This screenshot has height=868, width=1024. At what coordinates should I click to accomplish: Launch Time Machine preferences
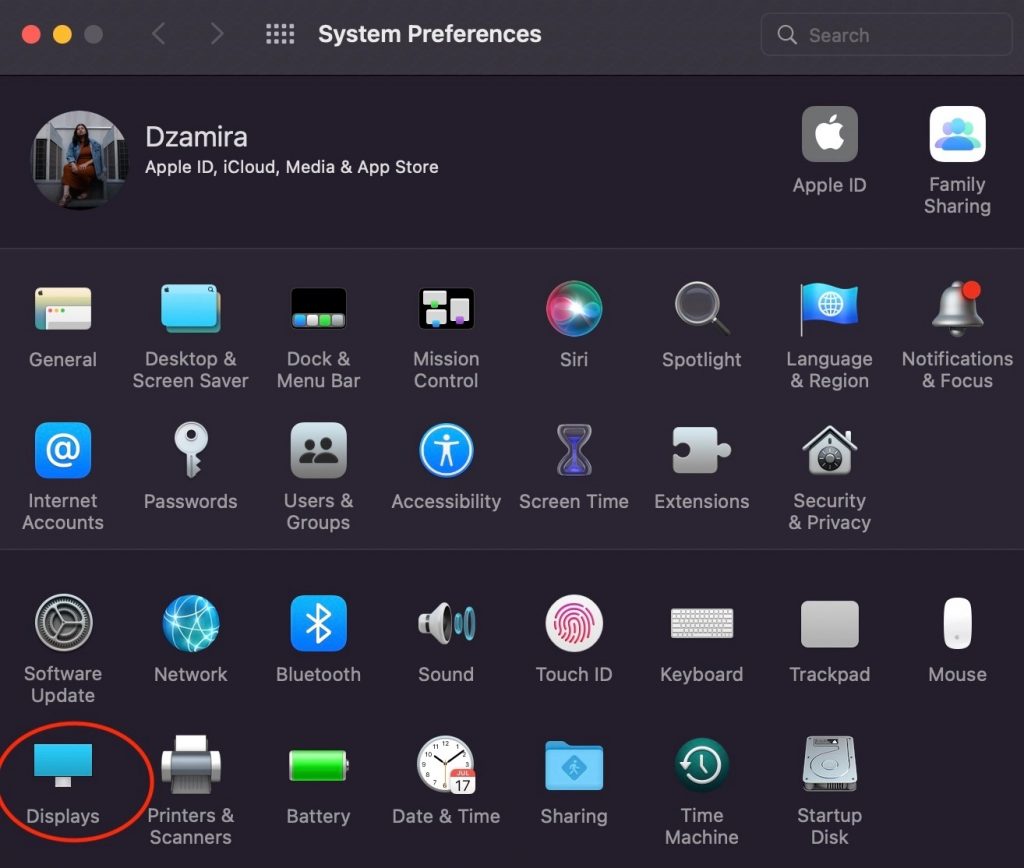click(701, 766)
